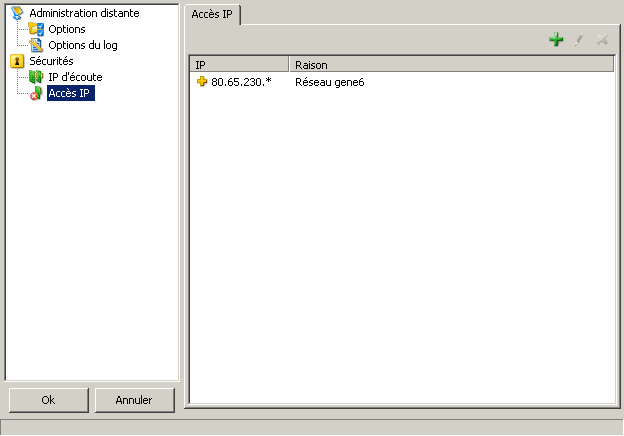This screenshot has height=436, width=624.
Task: Select the highlighted Accès IP tree node
Action: click(x=71, y=93)
